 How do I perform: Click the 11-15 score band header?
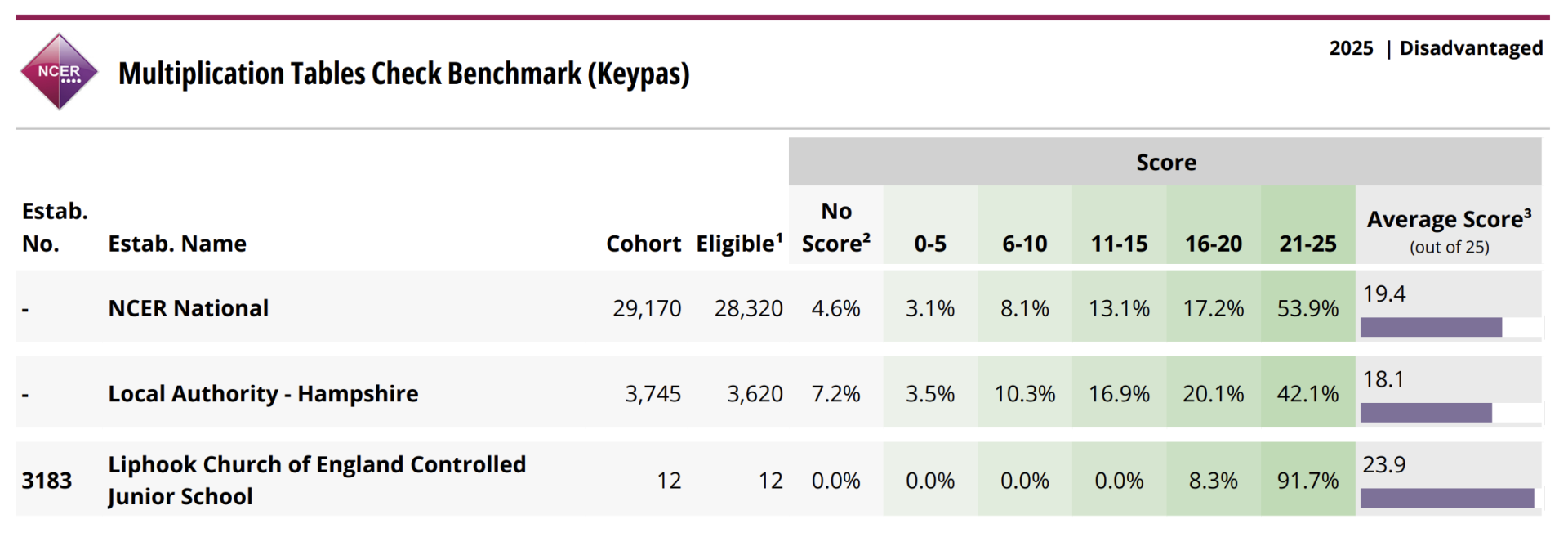coord(1119,244)
